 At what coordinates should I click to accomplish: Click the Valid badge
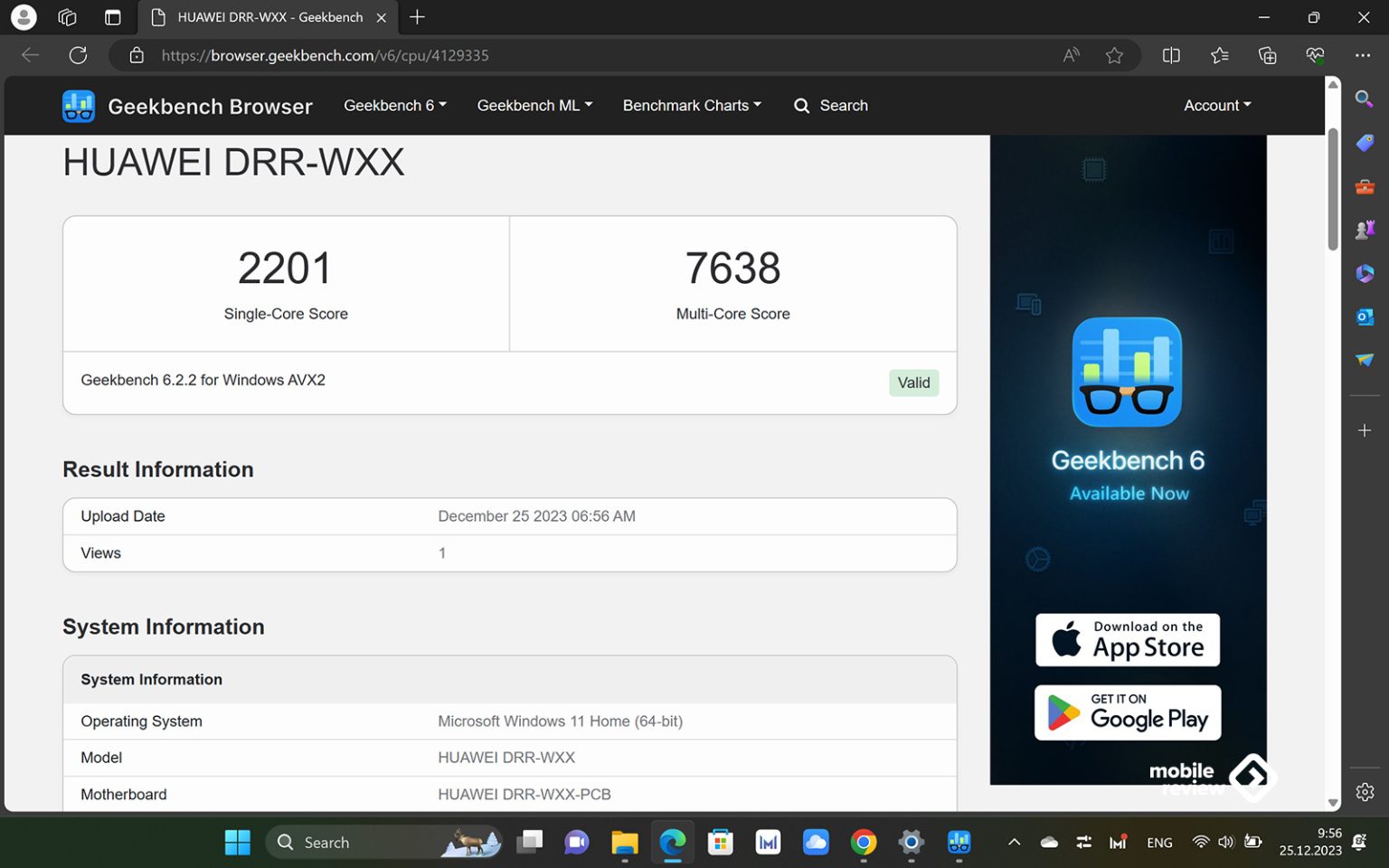913,382
